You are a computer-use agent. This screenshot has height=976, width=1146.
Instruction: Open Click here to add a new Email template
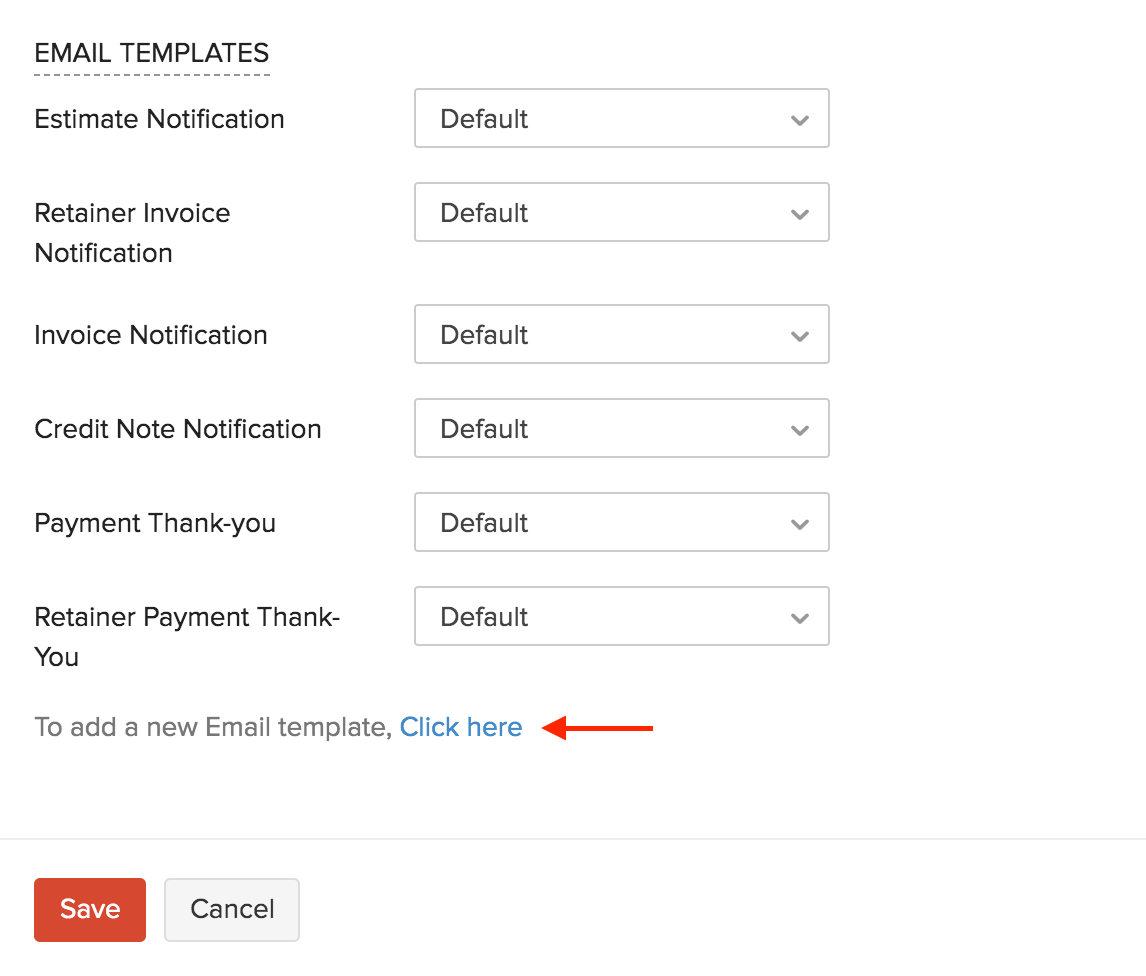[x=461, y=727]
